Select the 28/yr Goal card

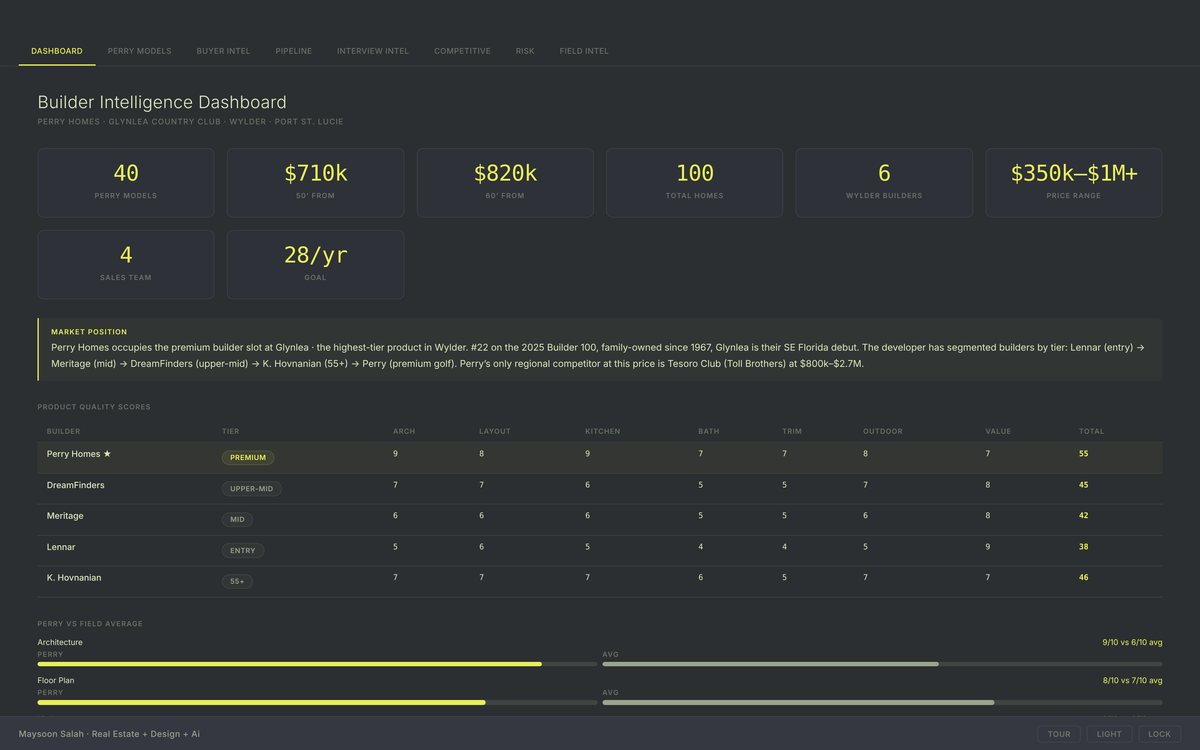point(316,265)
